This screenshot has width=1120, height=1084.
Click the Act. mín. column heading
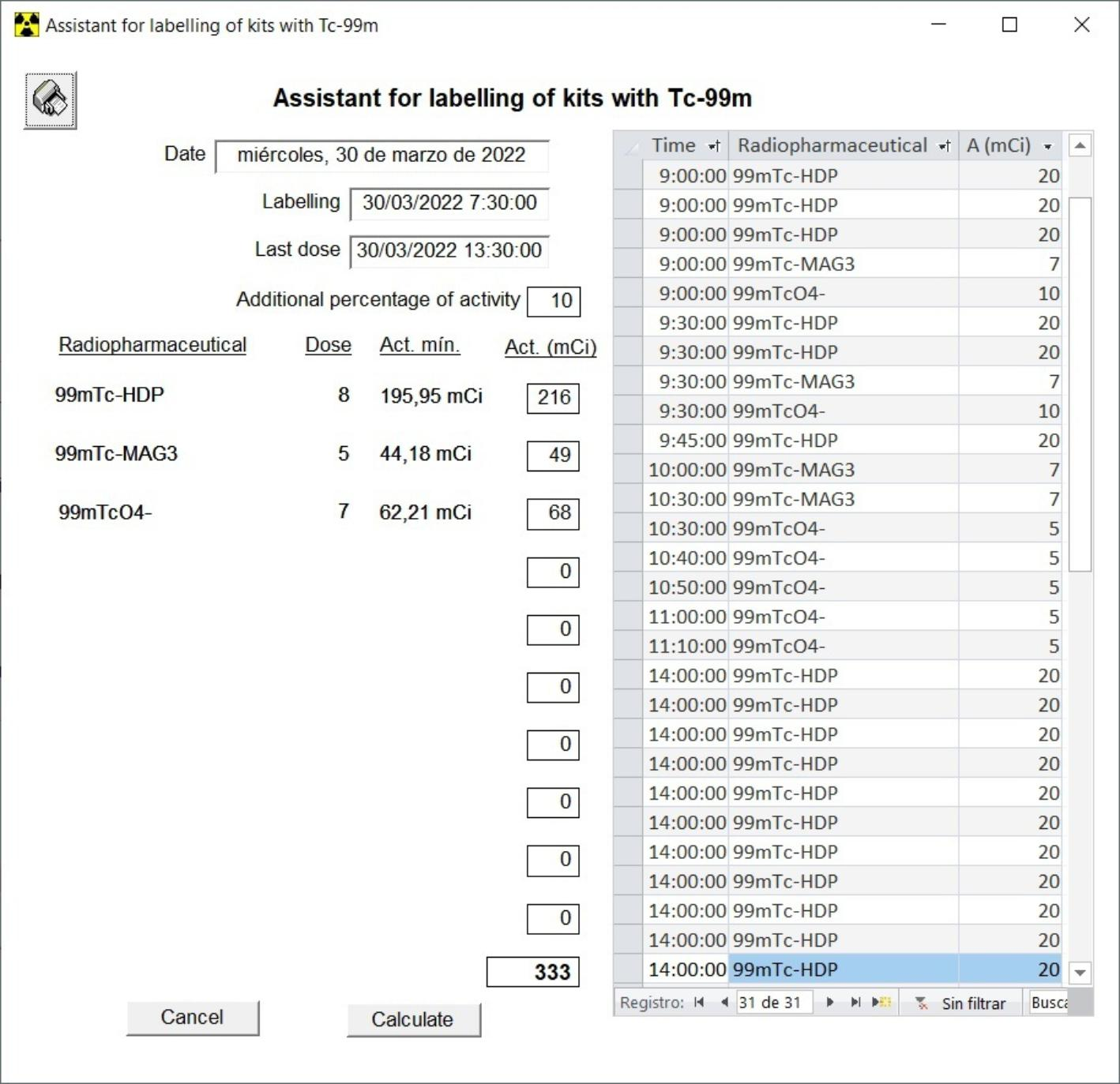tap(419, 345)
